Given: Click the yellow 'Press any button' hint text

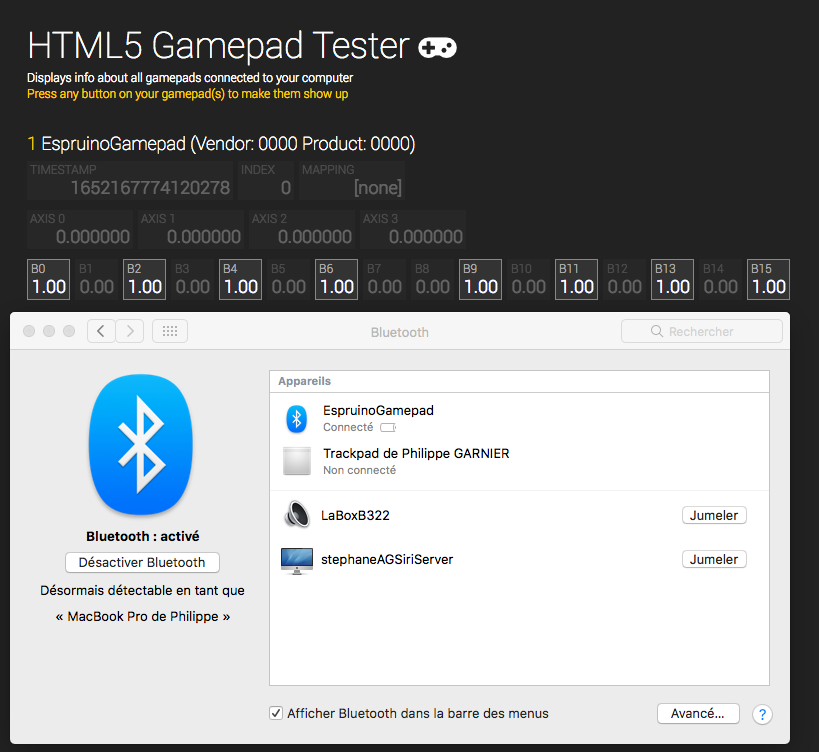Looking at the screenshot, I should 188,94.
